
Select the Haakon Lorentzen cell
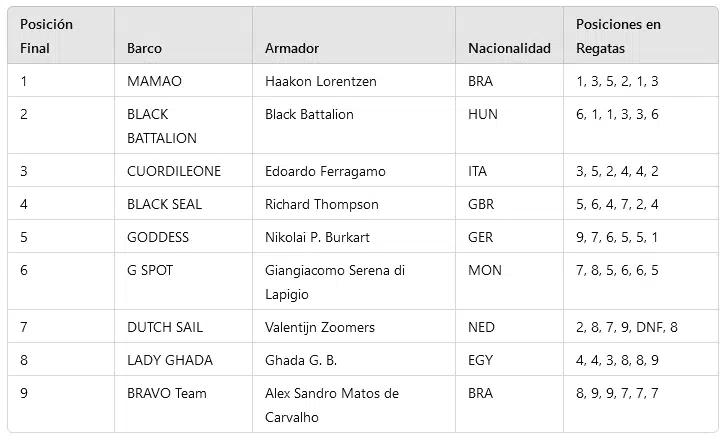(320, 81)
